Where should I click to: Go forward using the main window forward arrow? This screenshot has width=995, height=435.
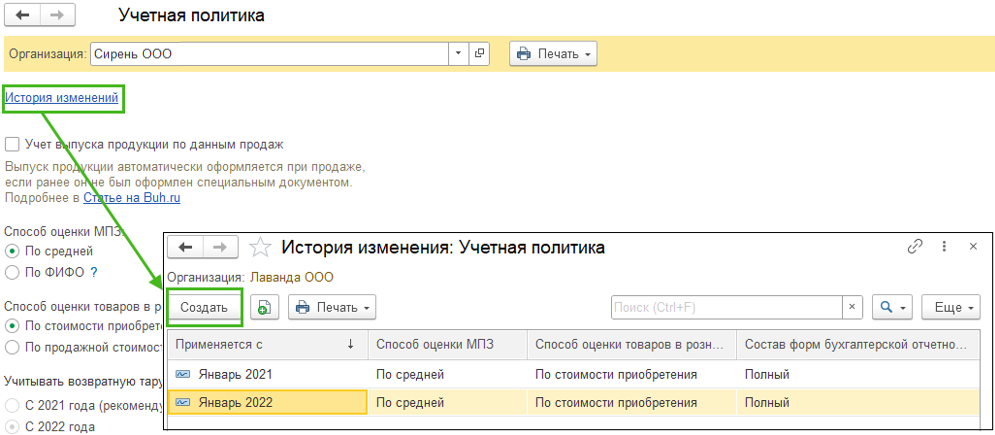(x=58, y=15)
